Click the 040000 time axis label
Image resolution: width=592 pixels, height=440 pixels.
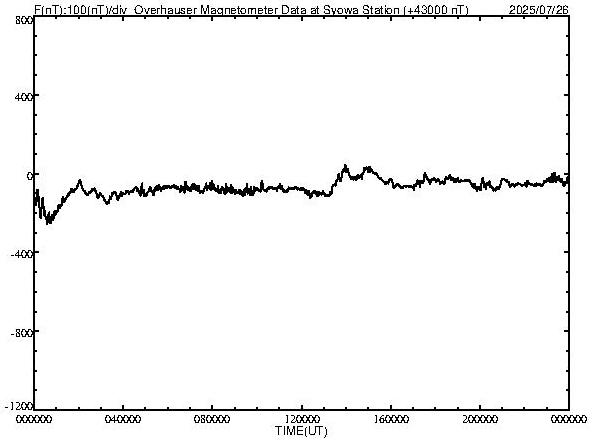(123, 419)
